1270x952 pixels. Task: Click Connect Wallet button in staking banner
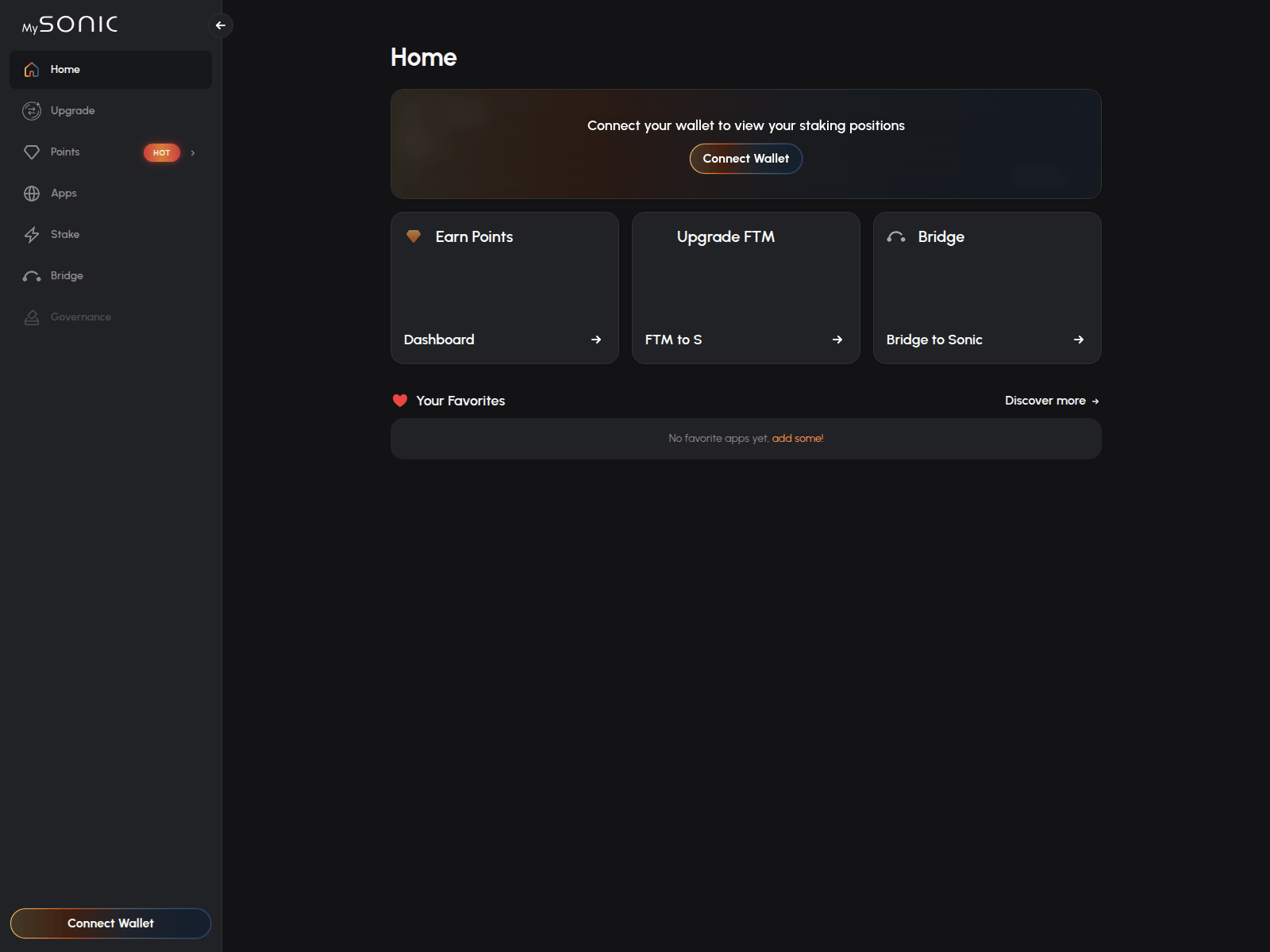746,159
